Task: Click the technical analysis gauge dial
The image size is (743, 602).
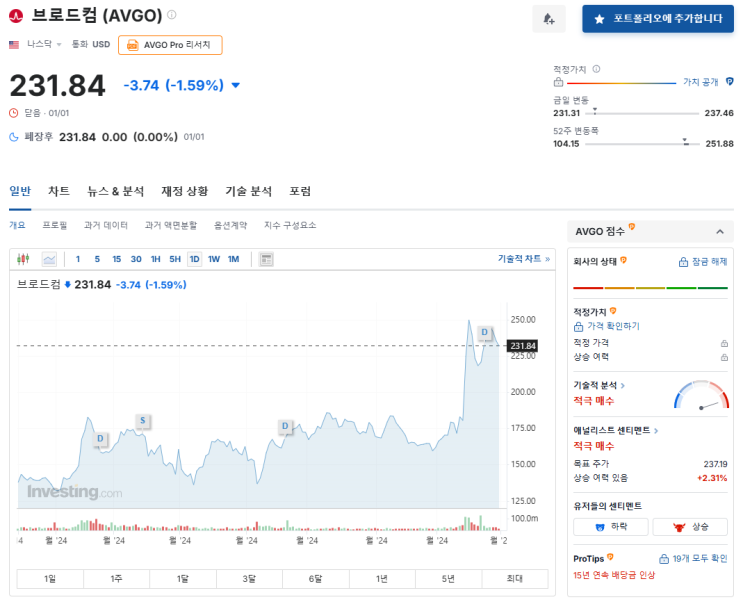Action: click(x=701, y=394)
